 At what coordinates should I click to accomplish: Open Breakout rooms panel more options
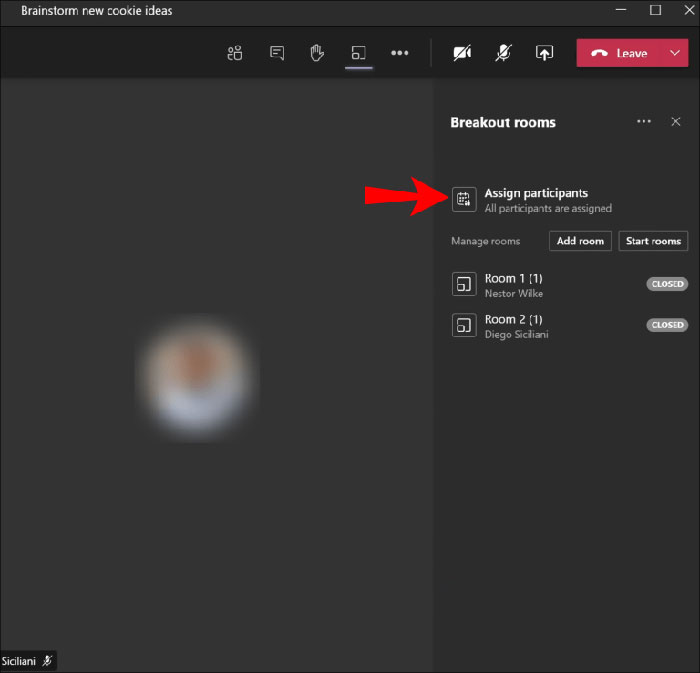coord(644,121)
